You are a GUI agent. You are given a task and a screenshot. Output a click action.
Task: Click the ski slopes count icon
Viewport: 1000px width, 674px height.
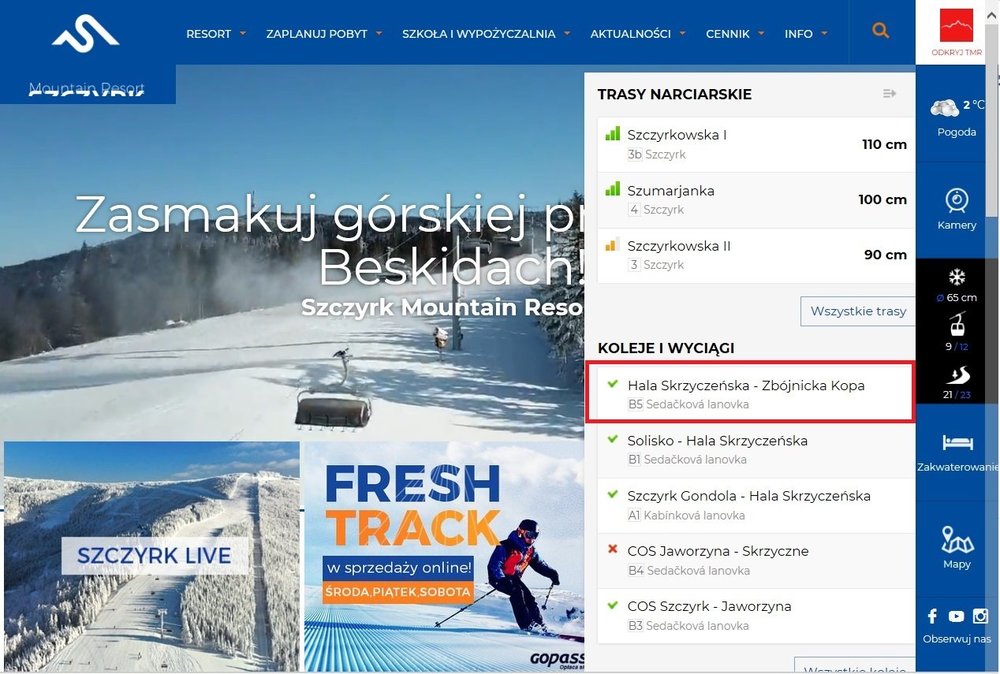(x=957, y=374)
